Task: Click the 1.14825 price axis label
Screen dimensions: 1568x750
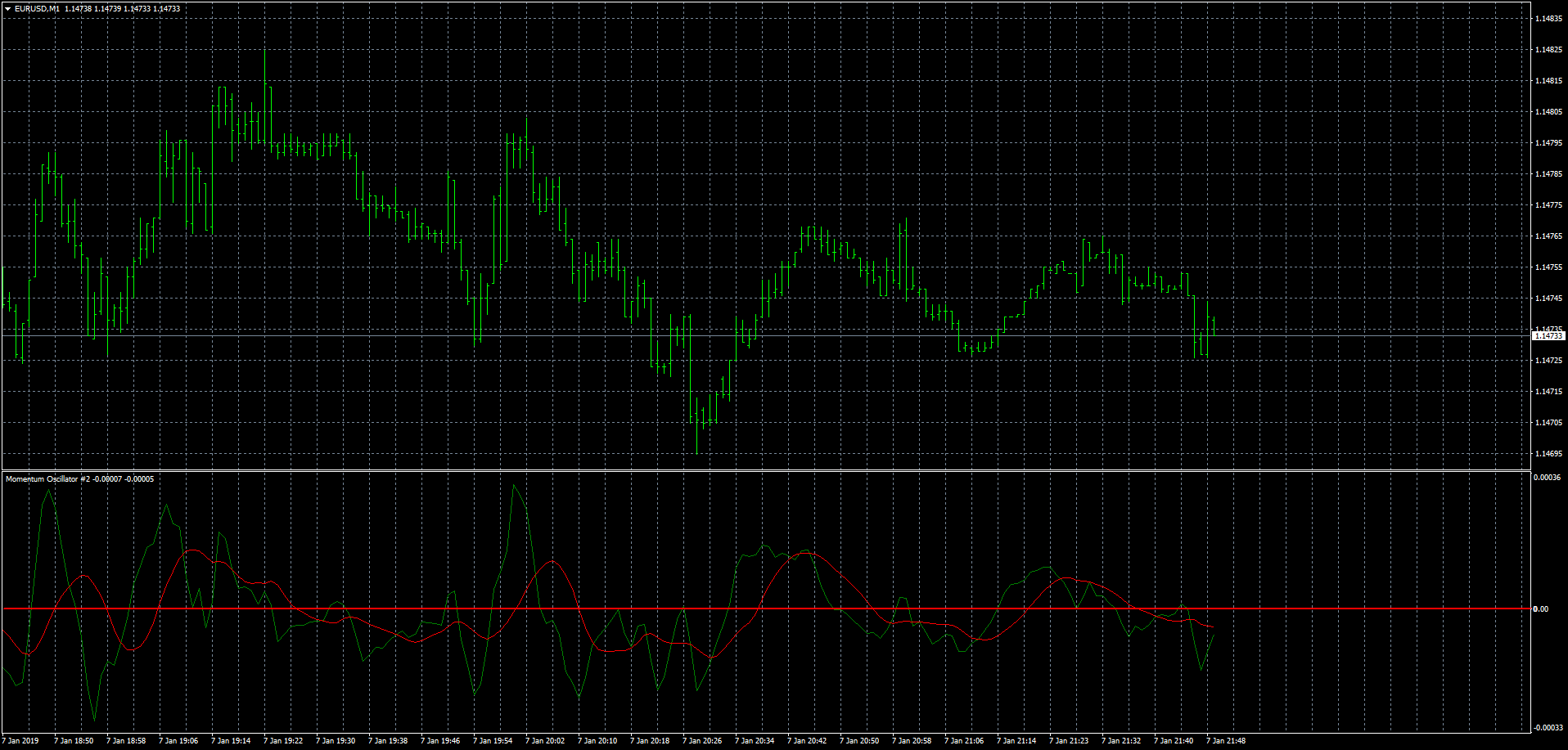Action: (x=1549, y=50)
